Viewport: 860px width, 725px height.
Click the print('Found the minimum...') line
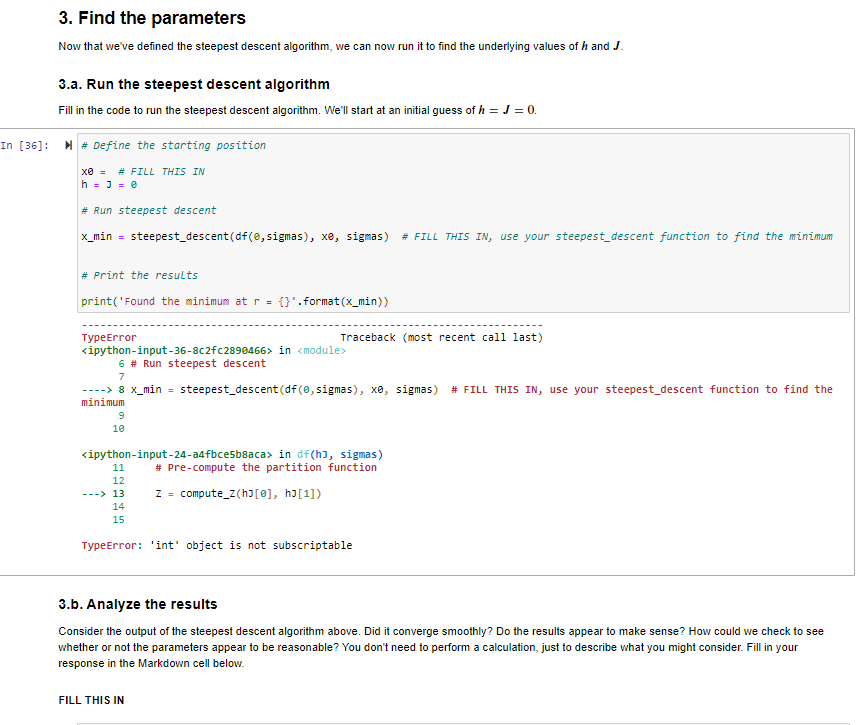pyautogui.click(x=235, y=302)
